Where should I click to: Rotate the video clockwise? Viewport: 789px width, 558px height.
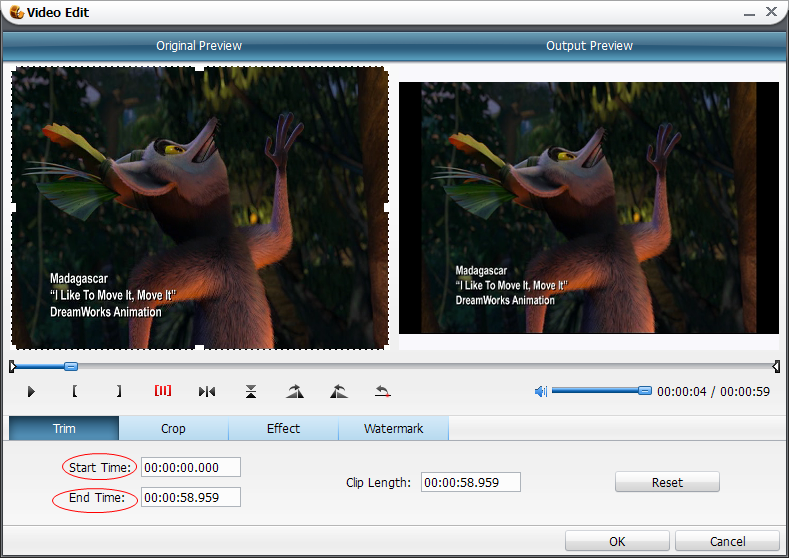(295, 391)
